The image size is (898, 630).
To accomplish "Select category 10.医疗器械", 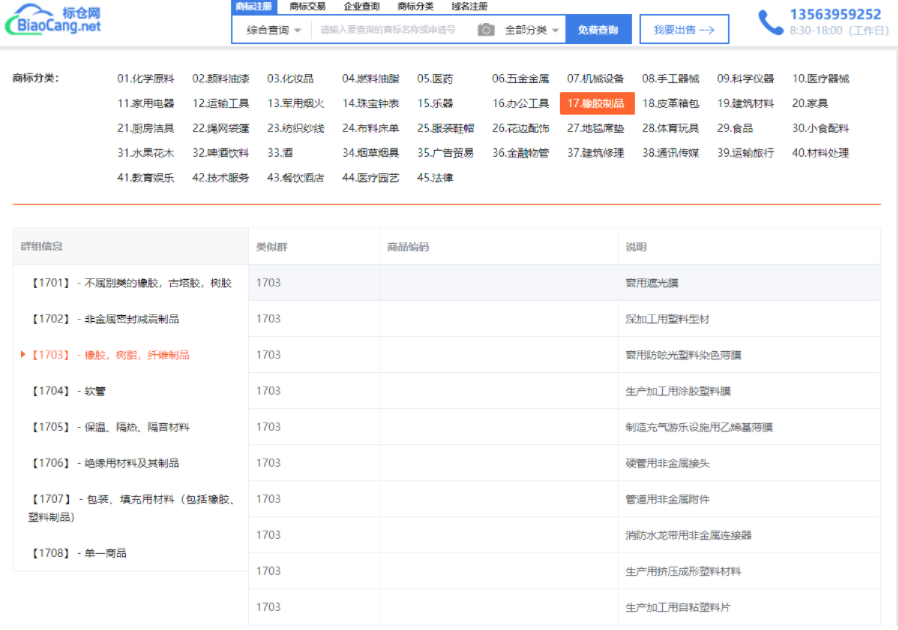I will click(820, 78).
